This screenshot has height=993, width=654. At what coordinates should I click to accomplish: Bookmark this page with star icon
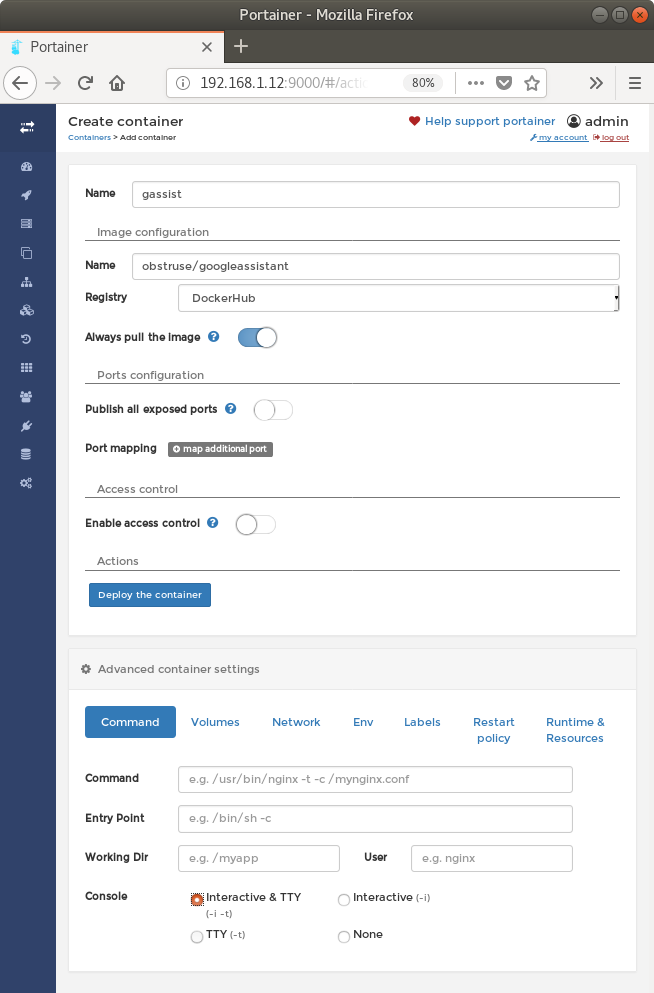tap(532, 83)
